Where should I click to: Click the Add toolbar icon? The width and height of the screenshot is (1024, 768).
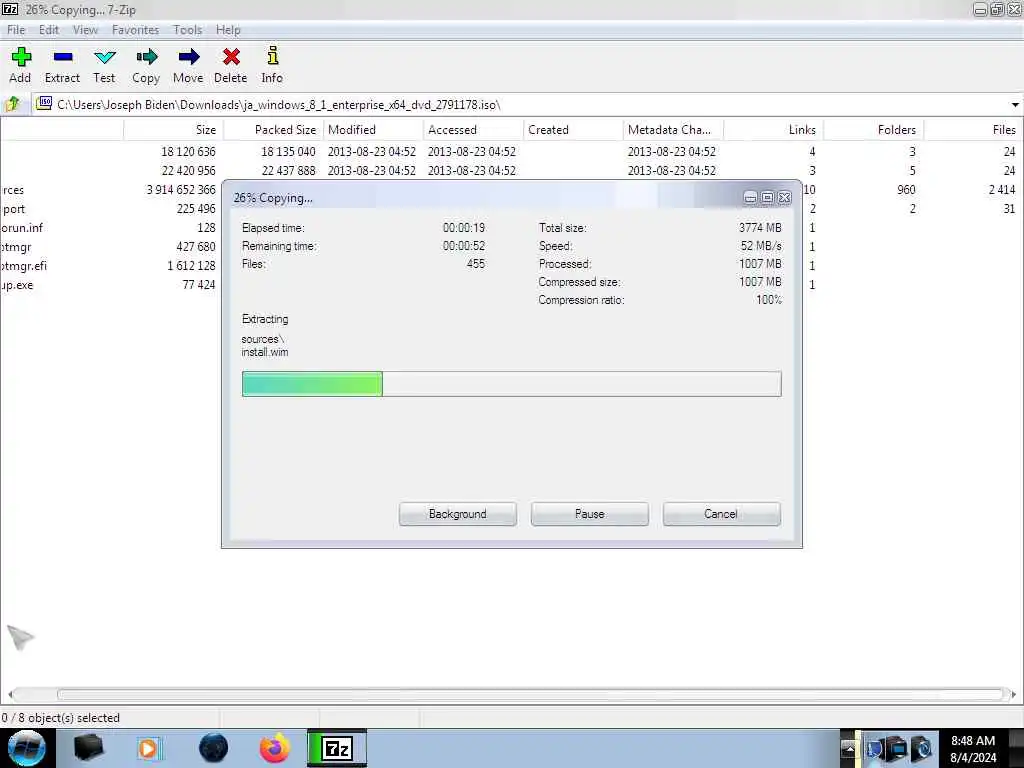tap(20, 65)
